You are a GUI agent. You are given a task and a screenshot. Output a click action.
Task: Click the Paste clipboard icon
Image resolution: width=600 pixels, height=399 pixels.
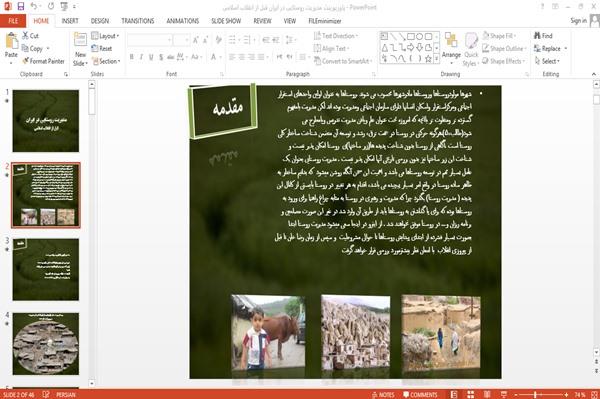point(11,41)
